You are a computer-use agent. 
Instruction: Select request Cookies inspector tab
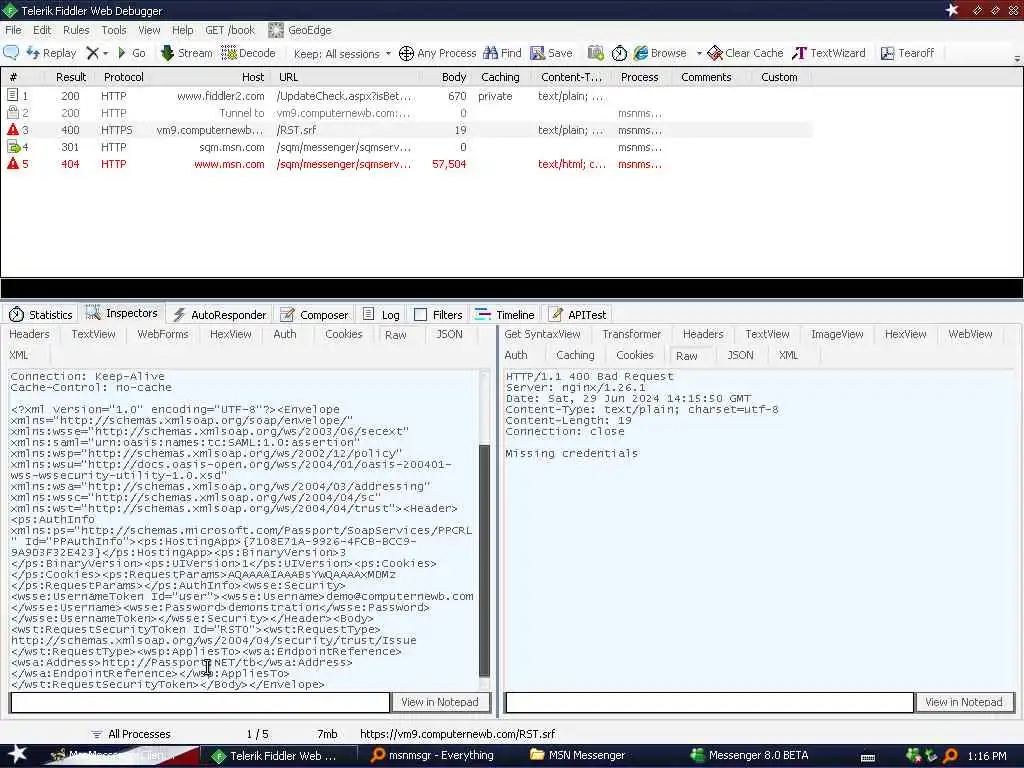pyautogui.click(x=344, y=334)
